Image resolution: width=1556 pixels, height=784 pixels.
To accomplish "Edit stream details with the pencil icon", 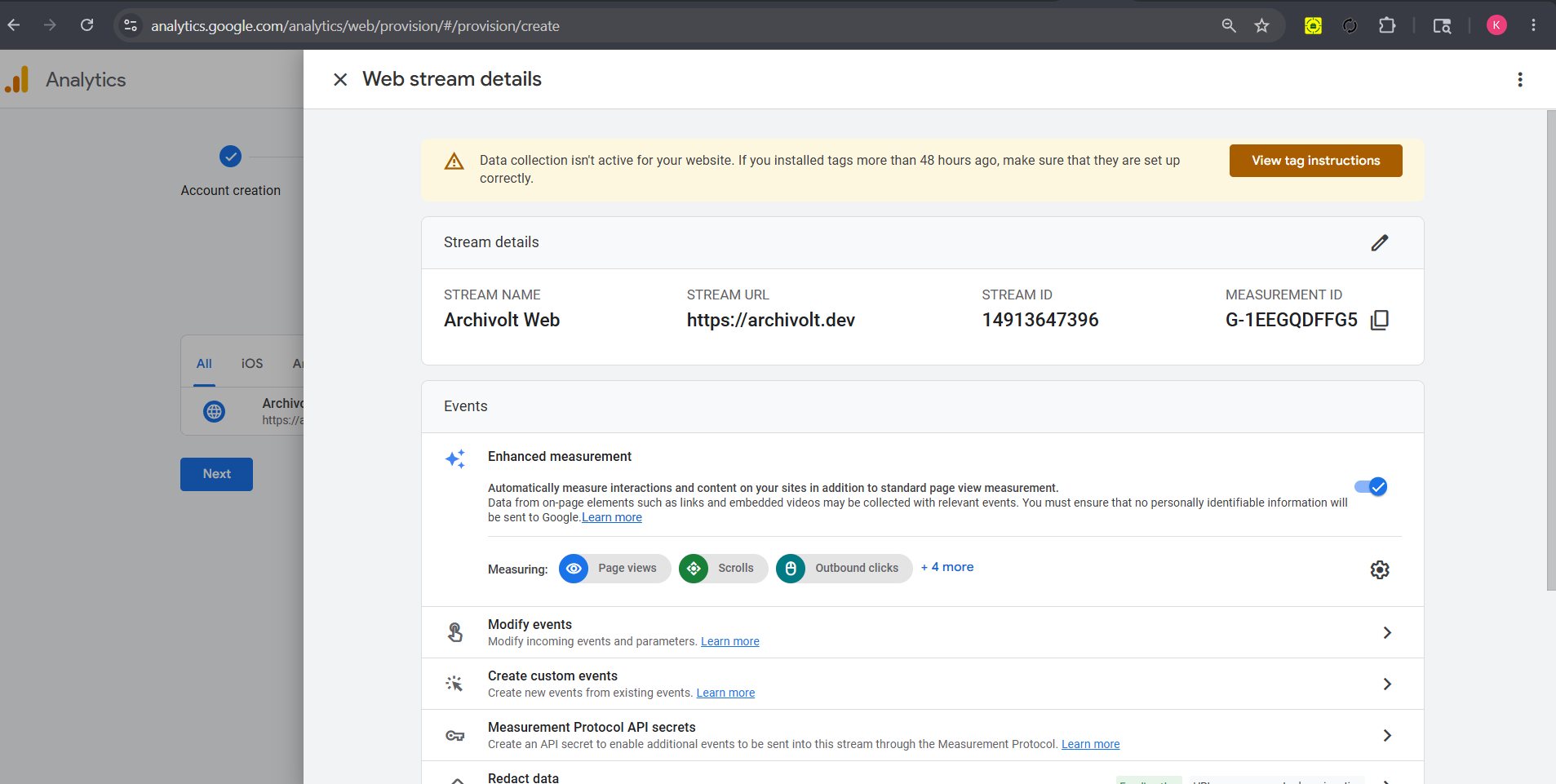I will click(1379, 242).
